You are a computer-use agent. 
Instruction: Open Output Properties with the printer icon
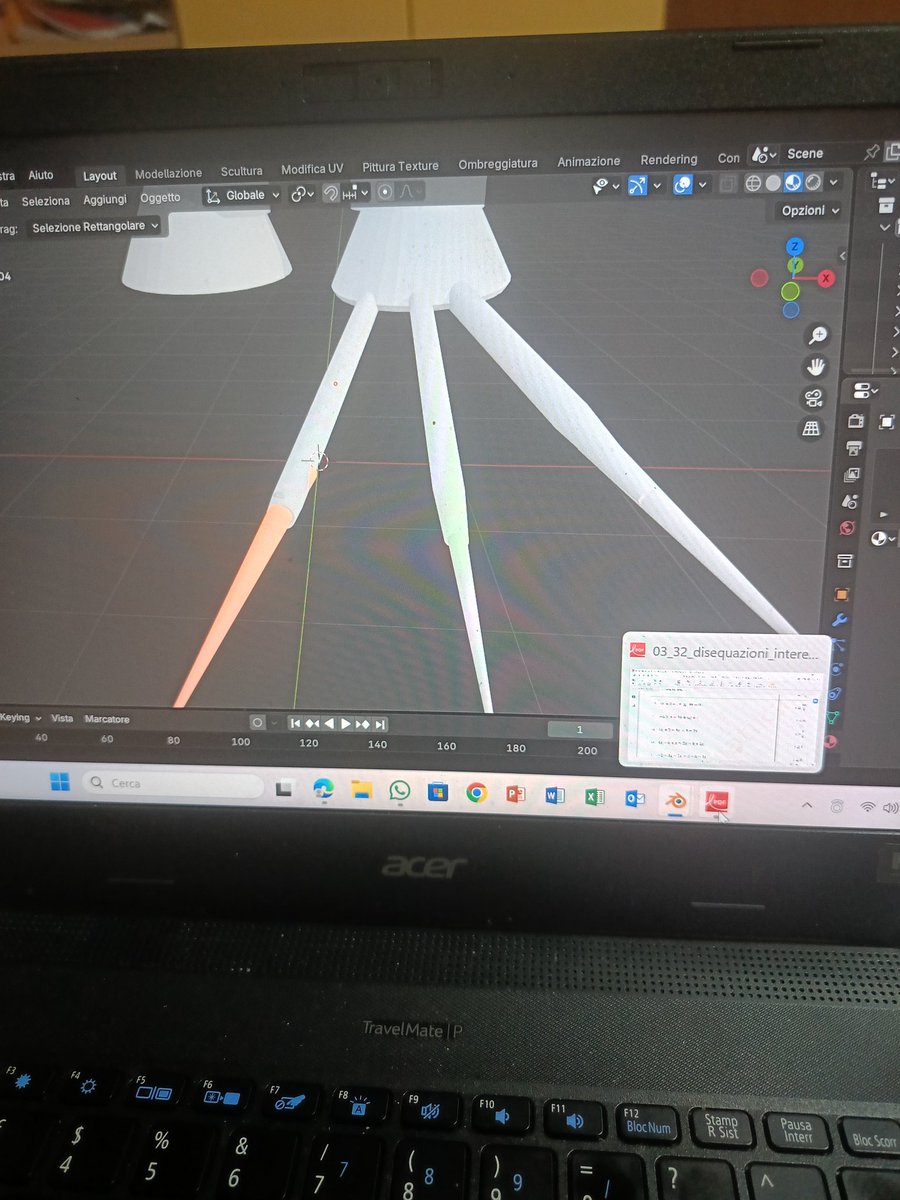(855, 447)
